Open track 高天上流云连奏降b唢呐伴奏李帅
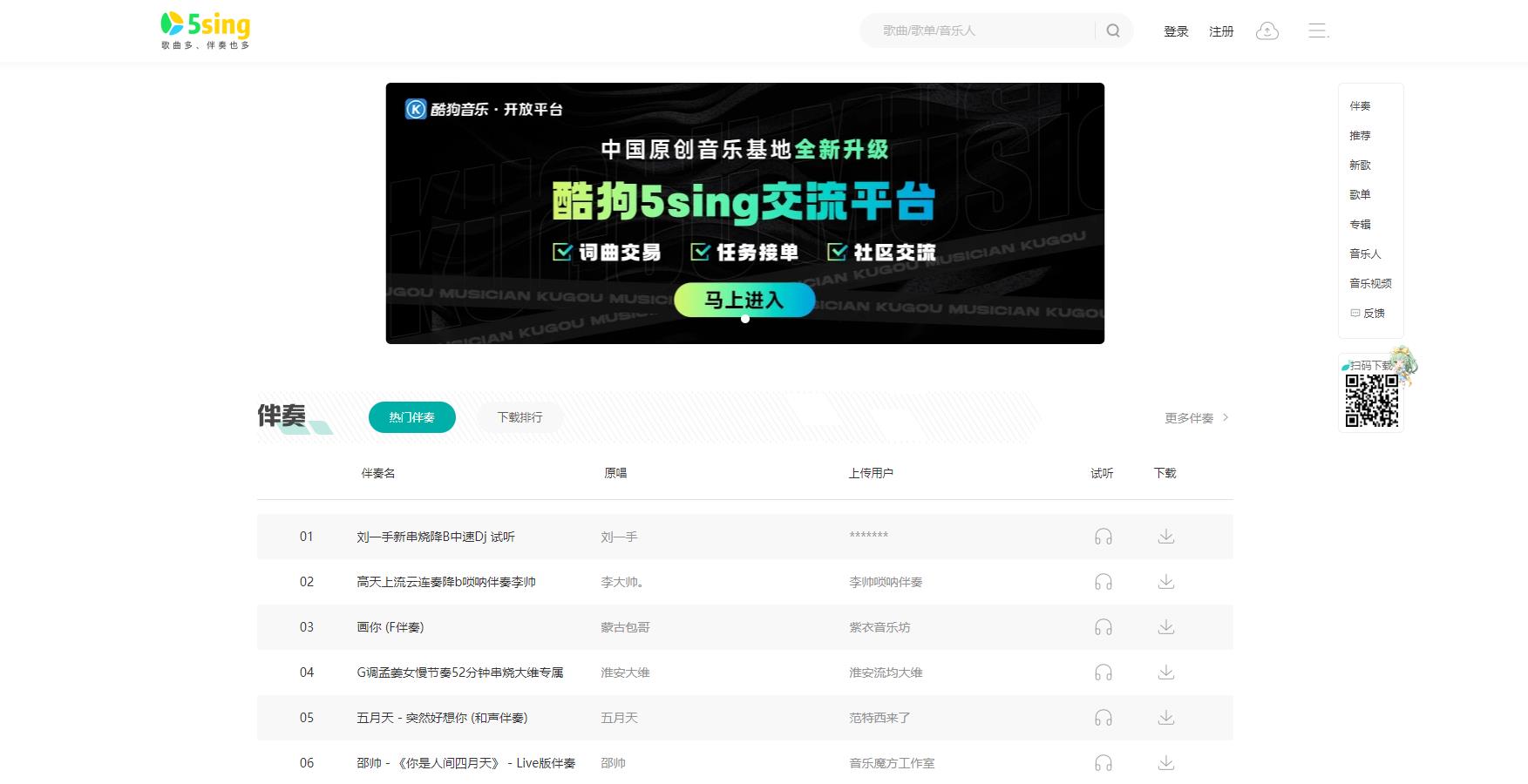Image resolution: width=1528 pixels, height=784 pixels. coord(446,582)
